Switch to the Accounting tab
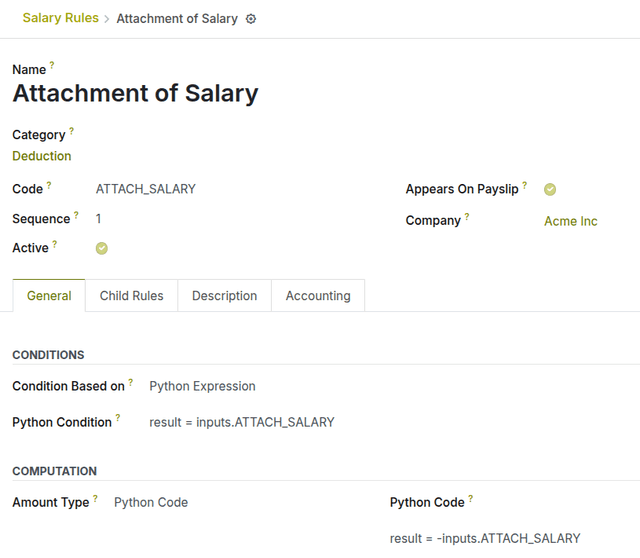The width and height of the screenshot is (640, 558). (x=318, y=296)
